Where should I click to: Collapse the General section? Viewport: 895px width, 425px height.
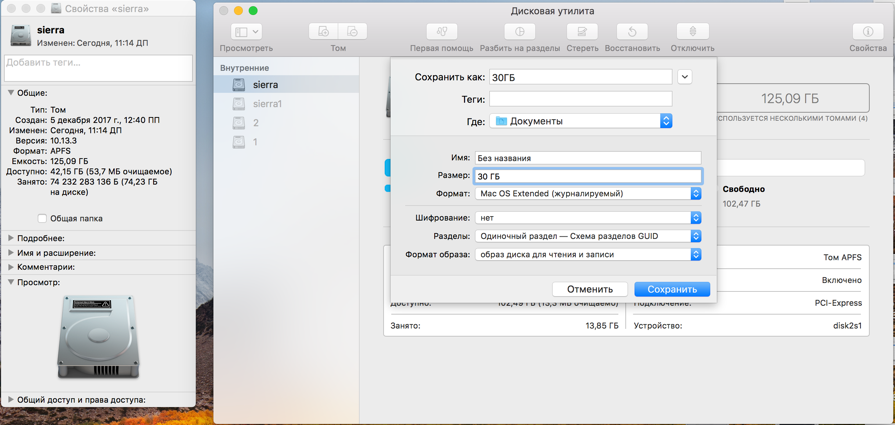11,92
